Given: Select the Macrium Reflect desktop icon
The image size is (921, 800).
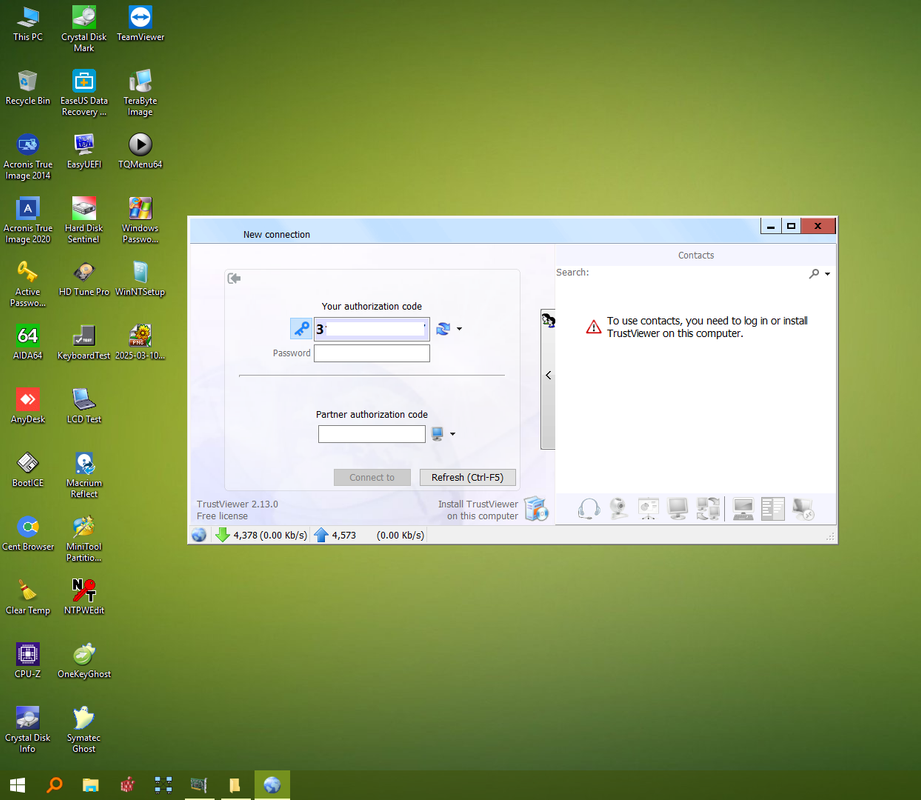Looking at the screenshot, I should [84, 475].
